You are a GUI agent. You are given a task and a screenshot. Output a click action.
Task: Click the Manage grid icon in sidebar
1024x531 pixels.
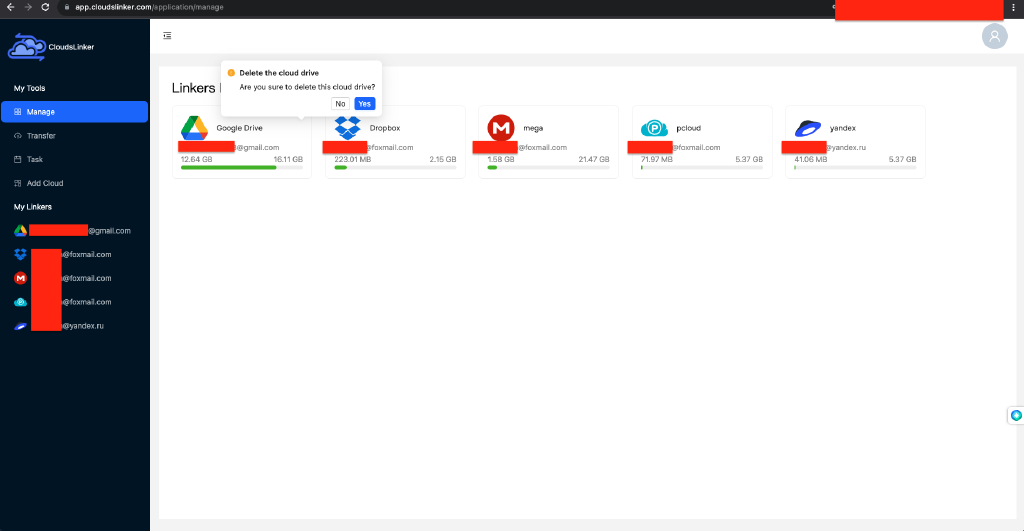[x=18, y=112]
